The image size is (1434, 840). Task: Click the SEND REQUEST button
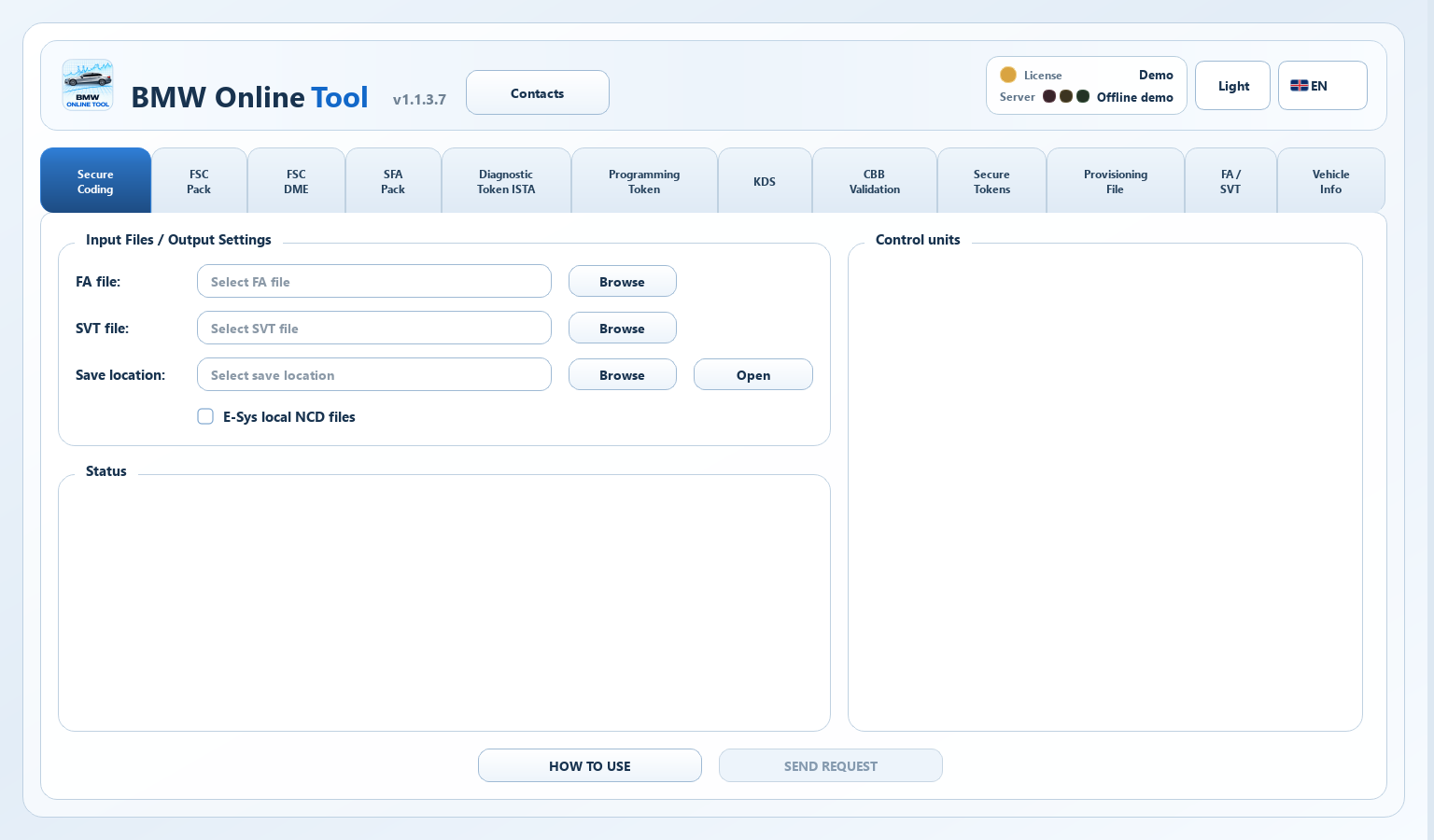pos(831,765)
